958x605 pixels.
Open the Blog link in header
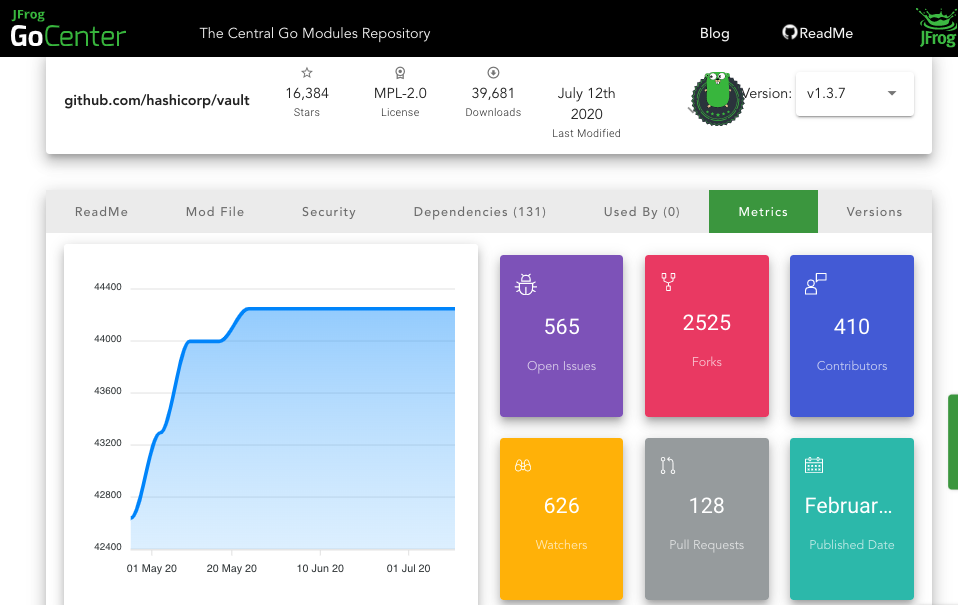[714, 33]
